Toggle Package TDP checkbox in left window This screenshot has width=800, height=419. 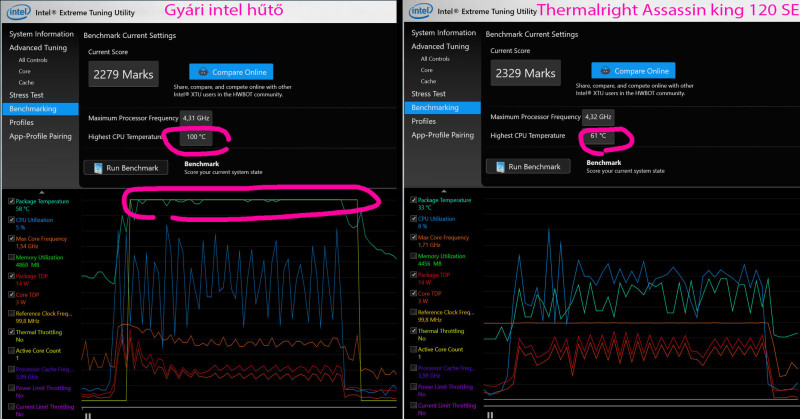click(x=11, y=276)
